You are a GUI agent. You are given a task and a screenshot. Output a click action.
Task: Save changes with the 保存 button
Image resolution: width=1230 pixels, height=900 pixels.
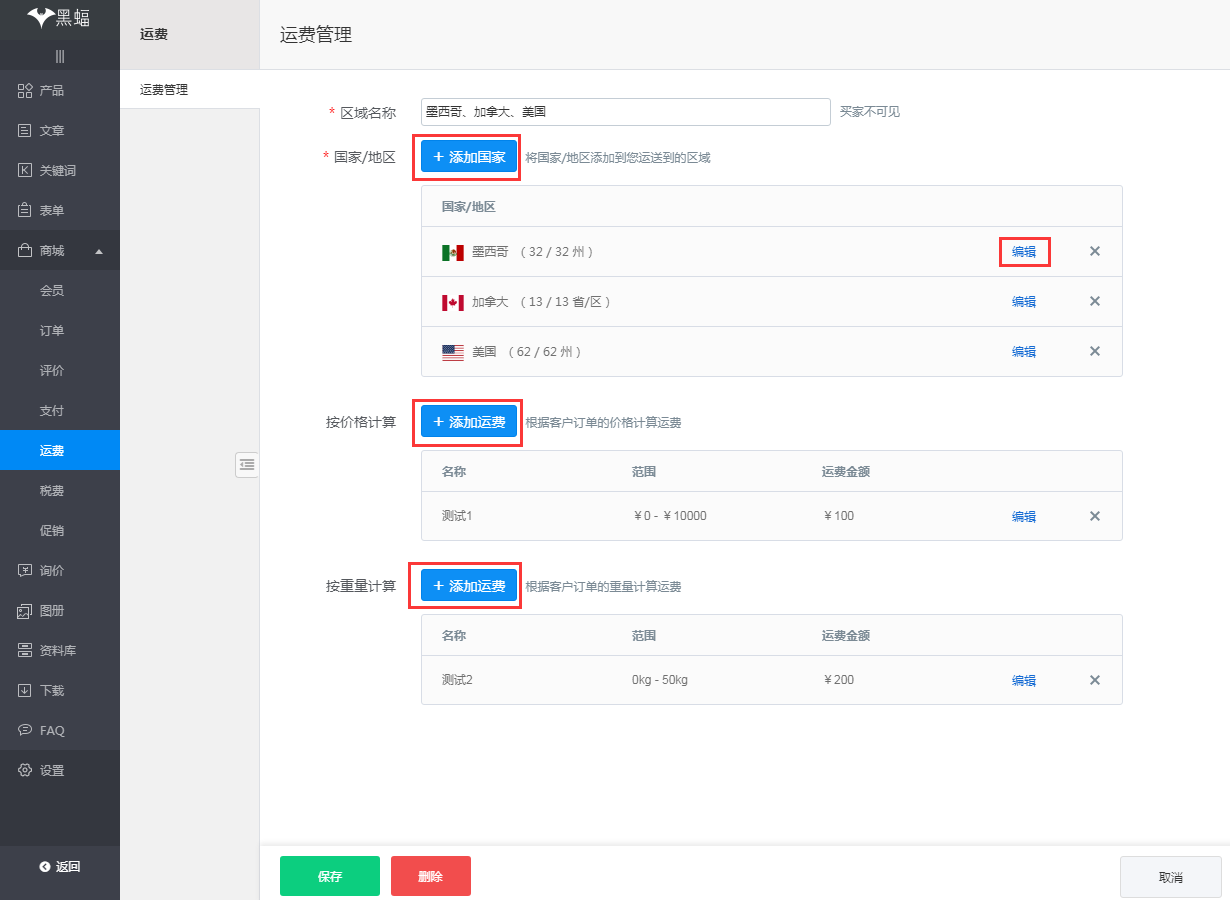pos(329,875)
